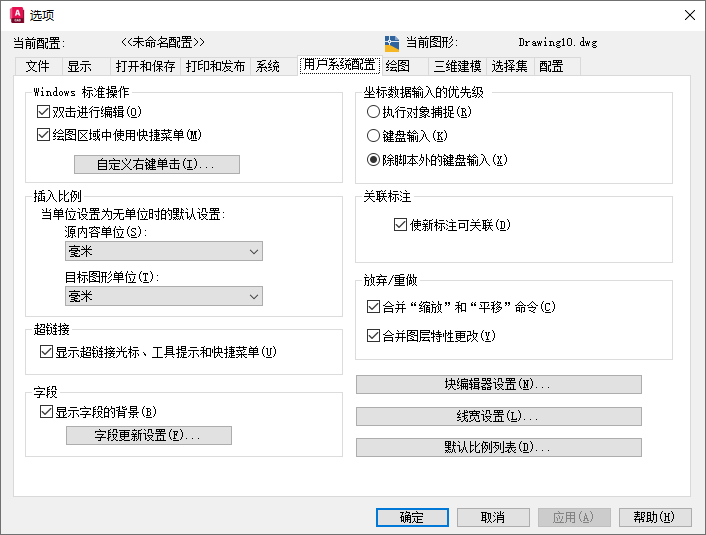
Task: Toggle 双击进行编辑 checkbox
Action: pyautogui.click(x=43, y=111)
